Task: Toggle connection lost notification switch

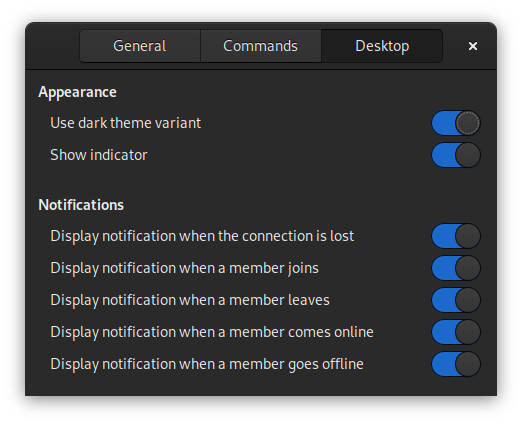Action: pos(456,236)
